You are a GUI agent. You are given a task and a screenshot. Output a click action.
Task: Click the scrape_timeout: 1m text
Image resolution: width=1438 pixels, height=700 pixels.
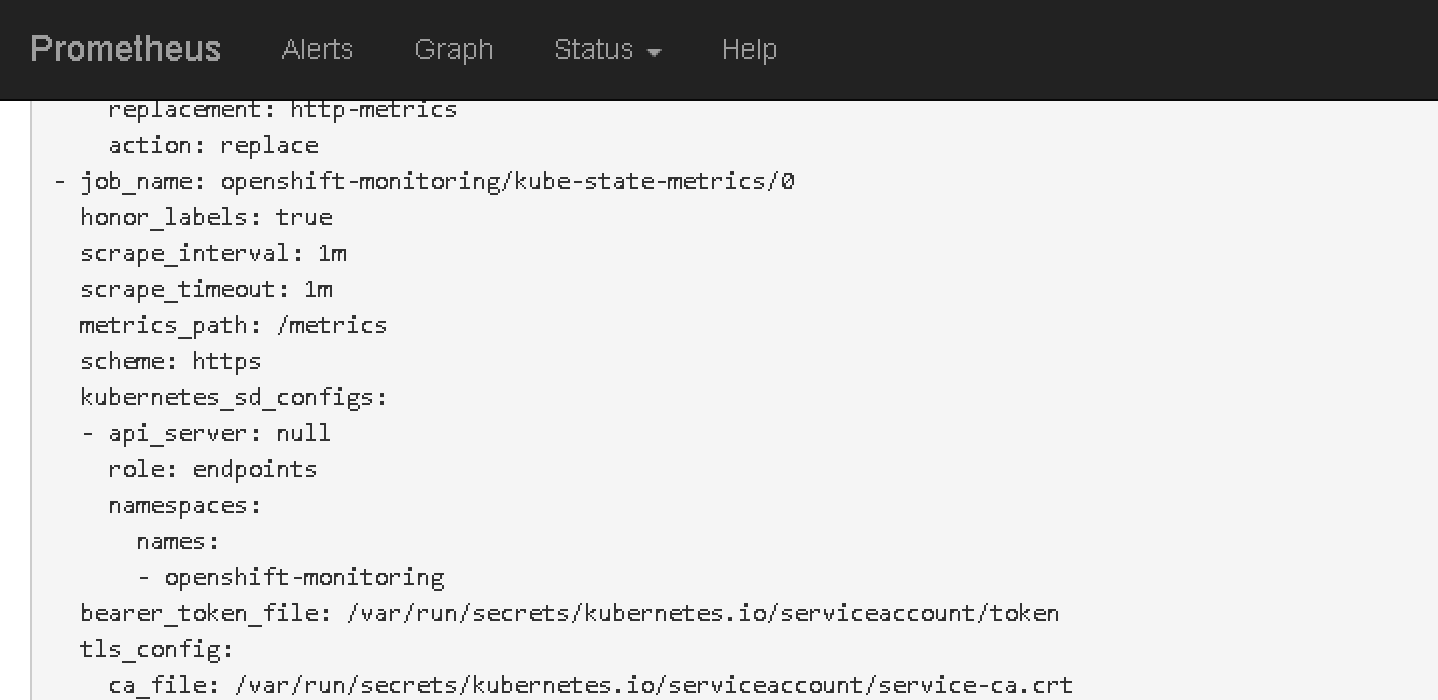(x=206, y=289)
